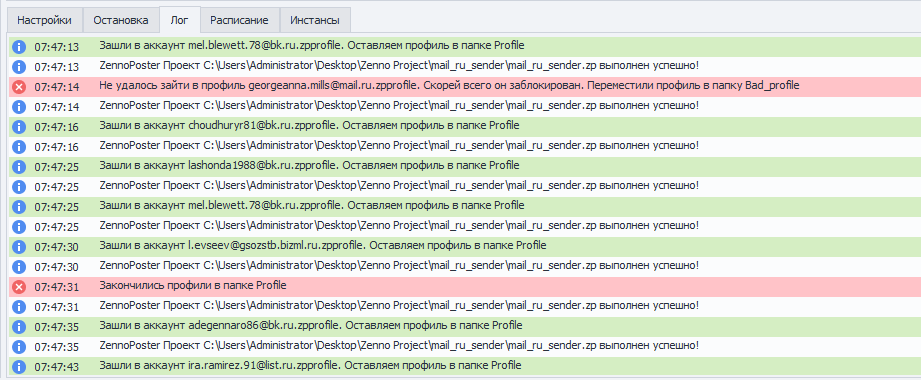Image resolution: width=921 pixels, height=380 pixels.
Task: Click red error icon of georgeanna.mills entry
Action: (x=19, y=87)
